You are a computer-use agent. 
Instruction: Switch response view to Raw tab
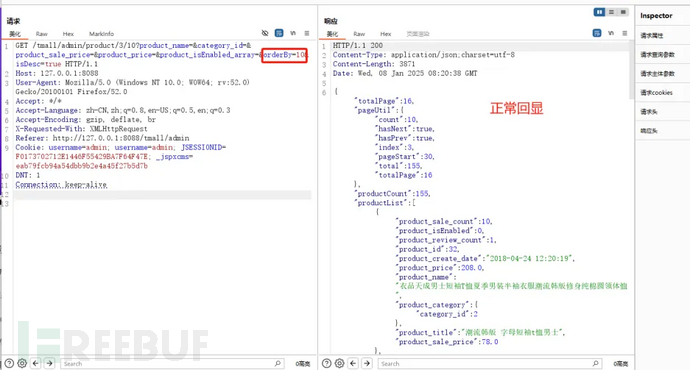(x=359, y=34)
